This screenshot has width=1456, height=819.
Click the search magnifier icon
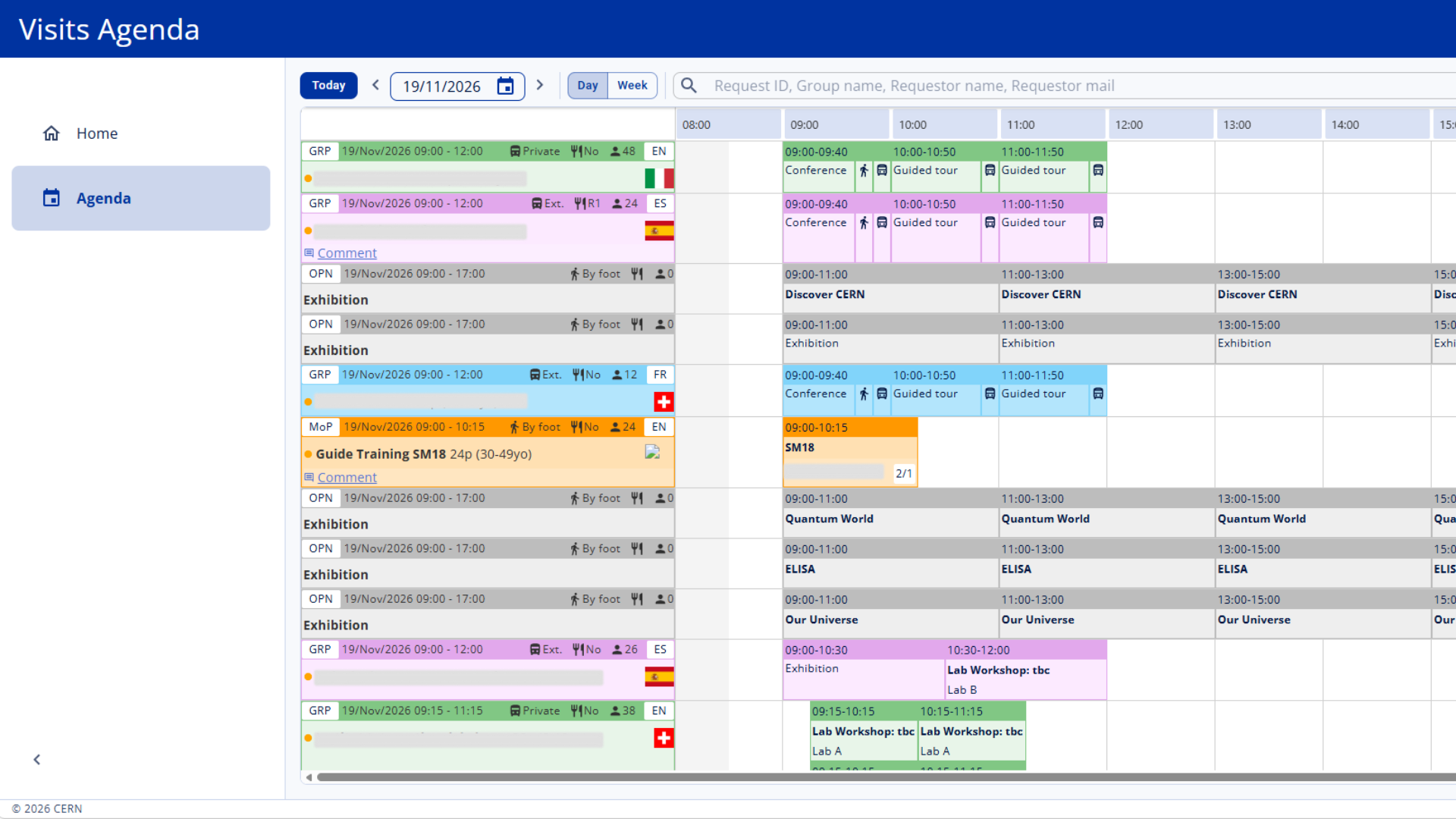[x=689, y=86]
